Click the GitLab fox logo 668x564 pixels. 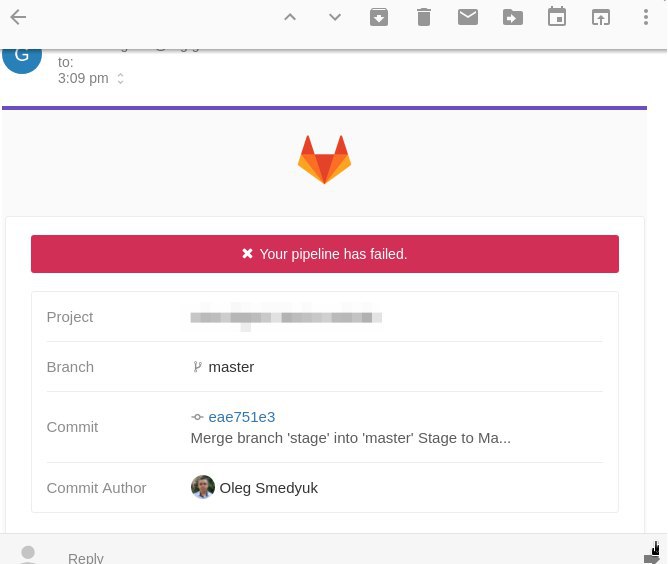(324, 159)
